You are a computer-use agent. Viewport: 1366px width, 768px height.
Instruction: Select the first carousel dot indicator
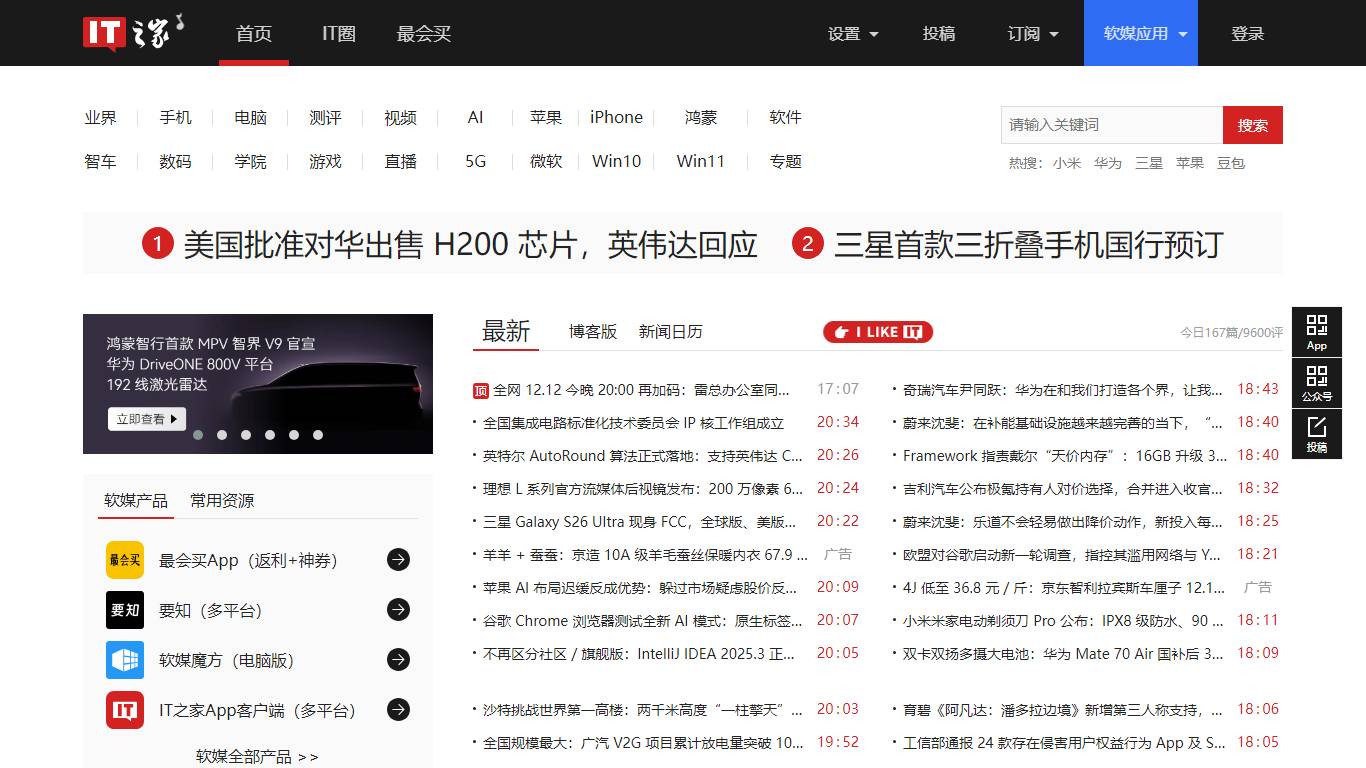pos(198,435)
